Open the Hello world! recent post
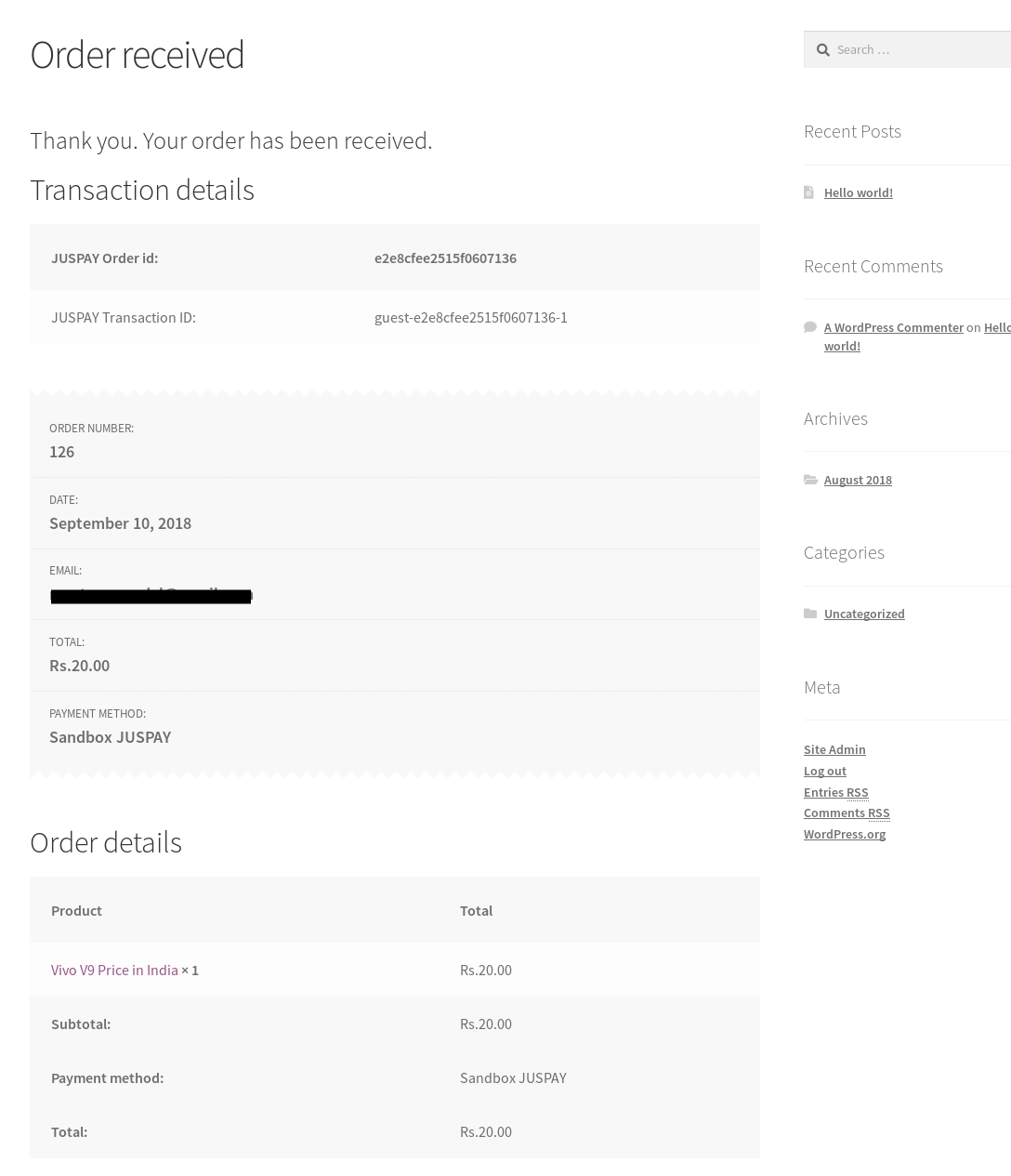 858,192
